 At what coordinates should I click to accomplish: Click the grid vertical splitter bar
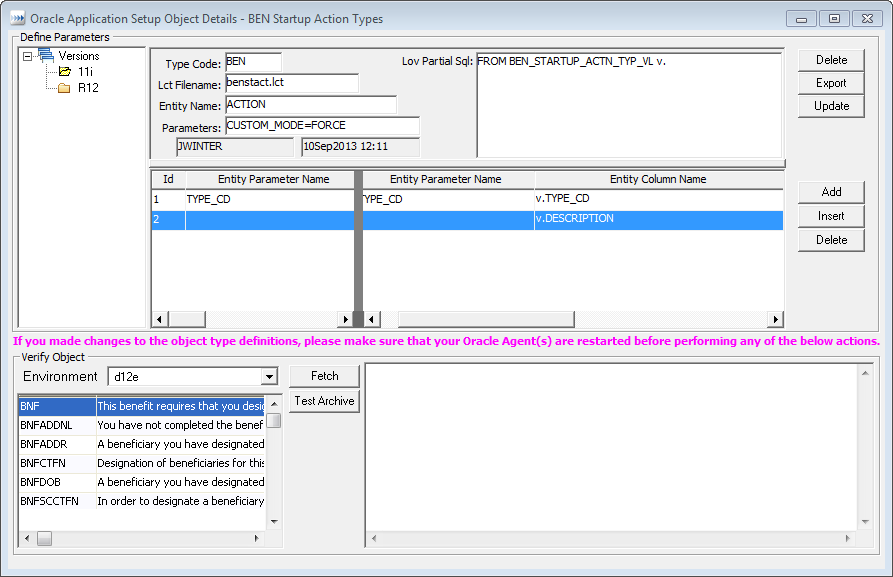(x=358, y=248)
